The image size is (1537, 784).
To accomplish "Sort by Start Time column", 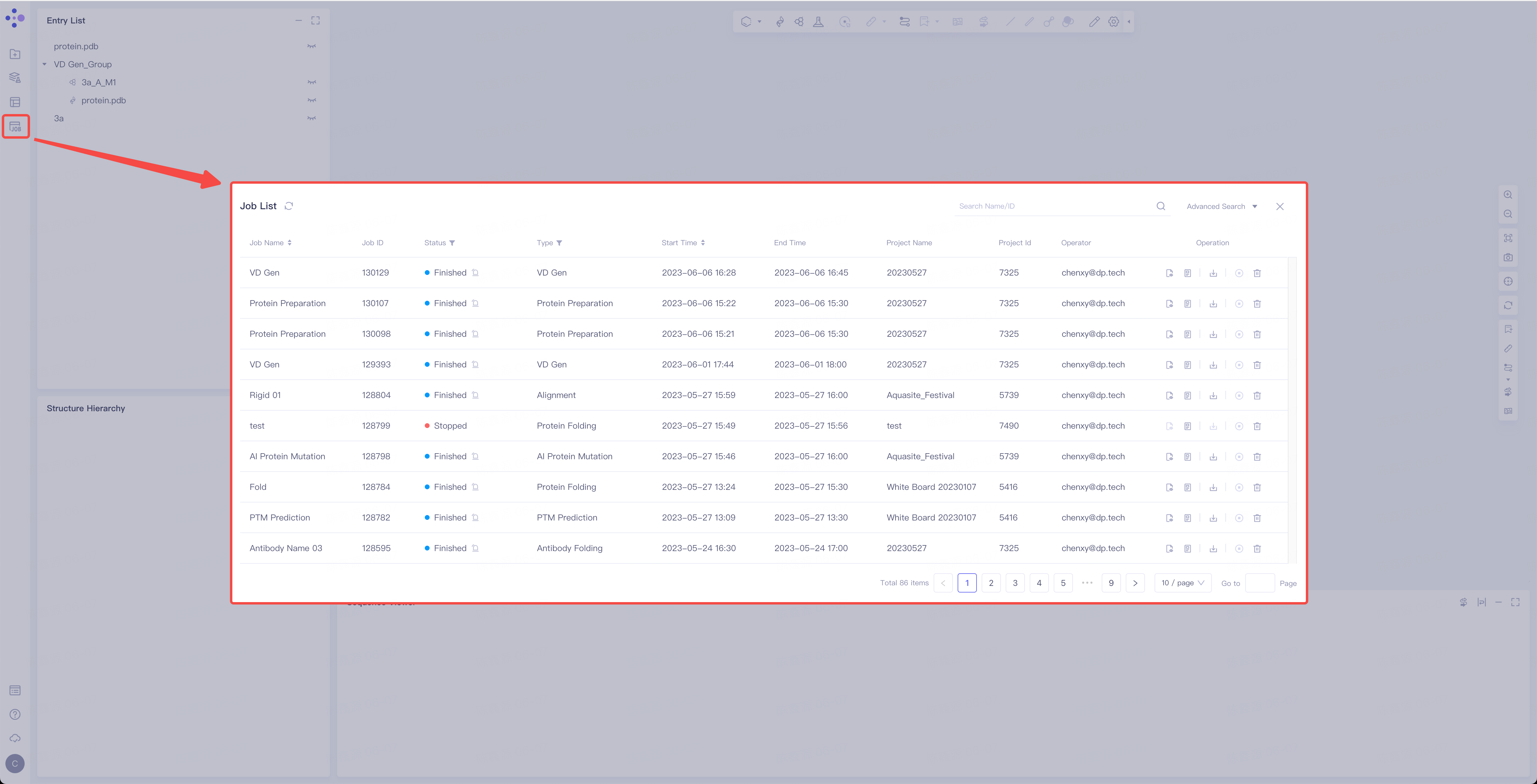I will (x=703, y=243).
